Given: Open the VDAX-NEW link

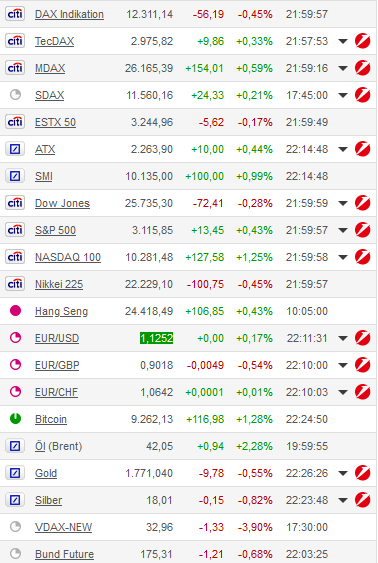Looking at the screenshot, I should click(x=64, y=527).
